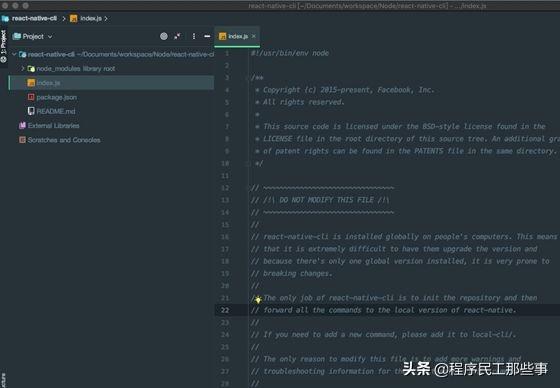
Task: Click line number 22 in the gutter
Action: [x=225, y=310]
